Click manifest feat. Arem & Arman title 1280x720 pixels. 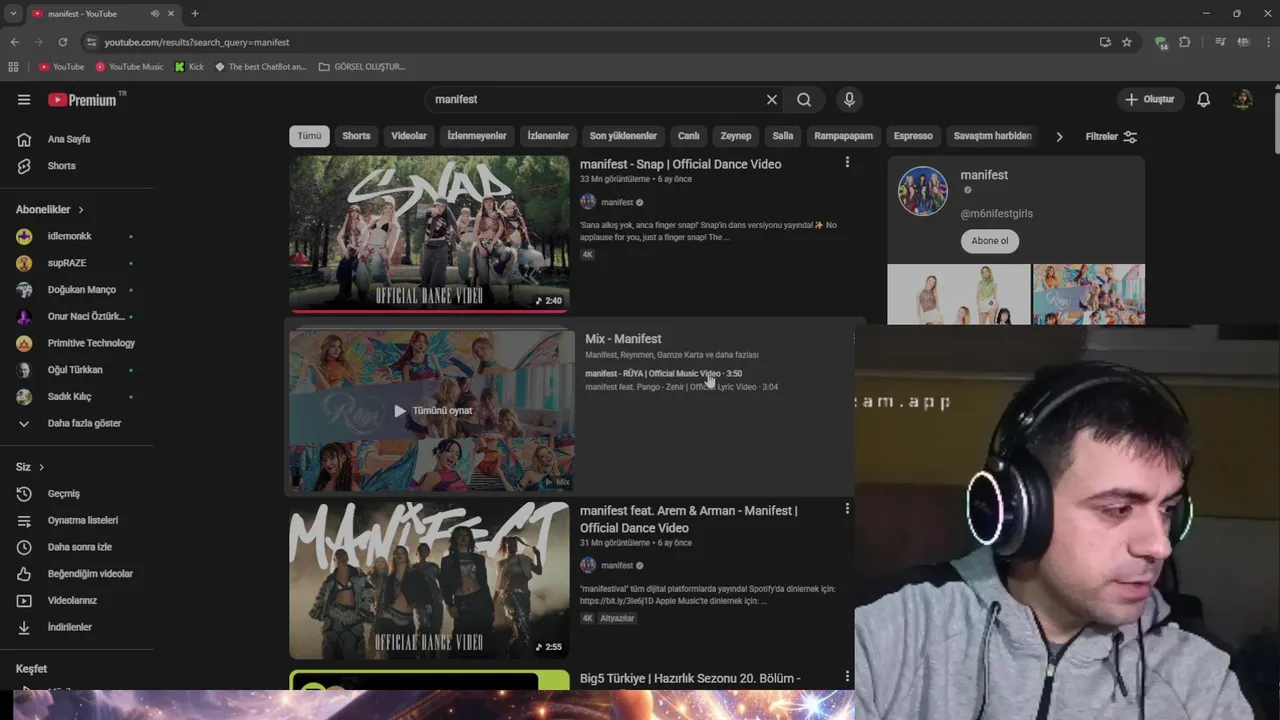tap(688, 519)
